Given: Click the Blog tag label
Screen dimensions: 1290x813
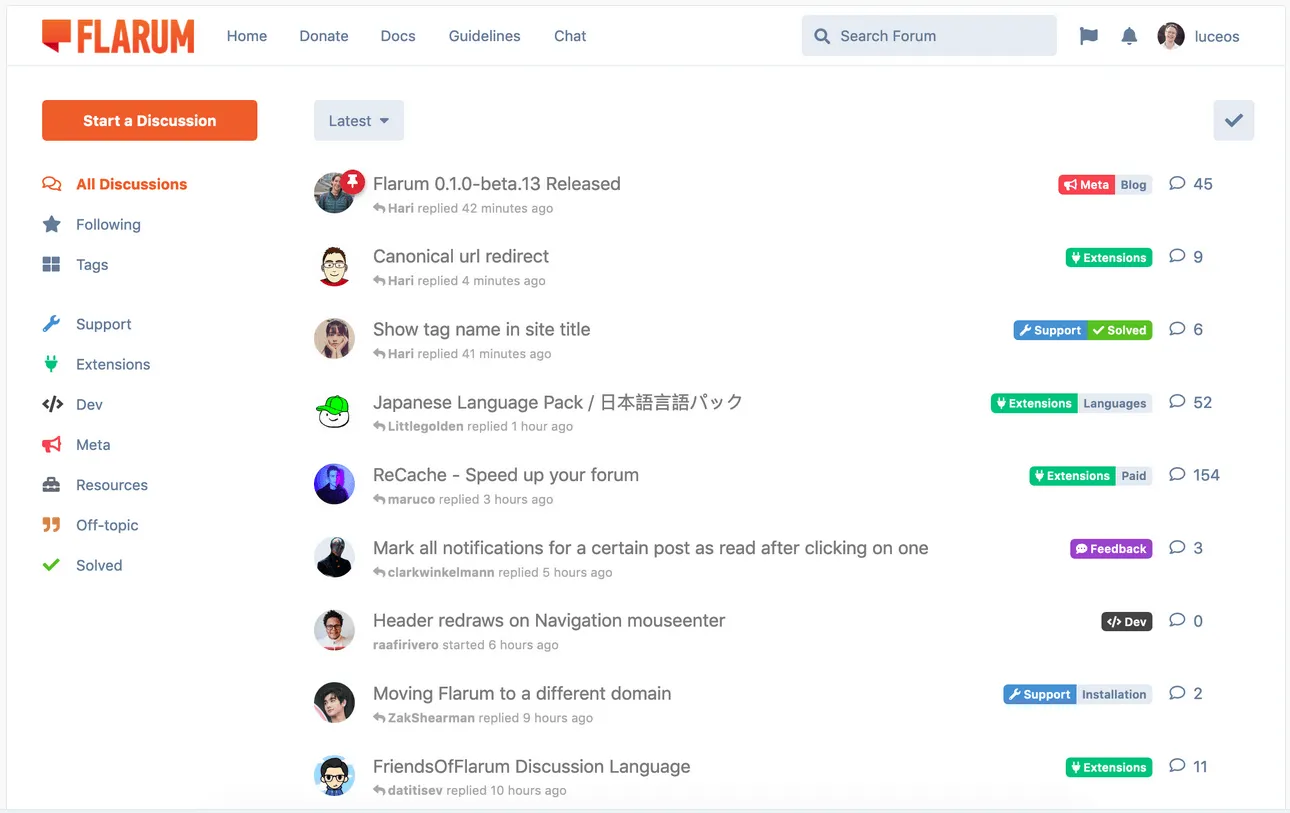Looking at the screenshot, I should point(1134,184).
